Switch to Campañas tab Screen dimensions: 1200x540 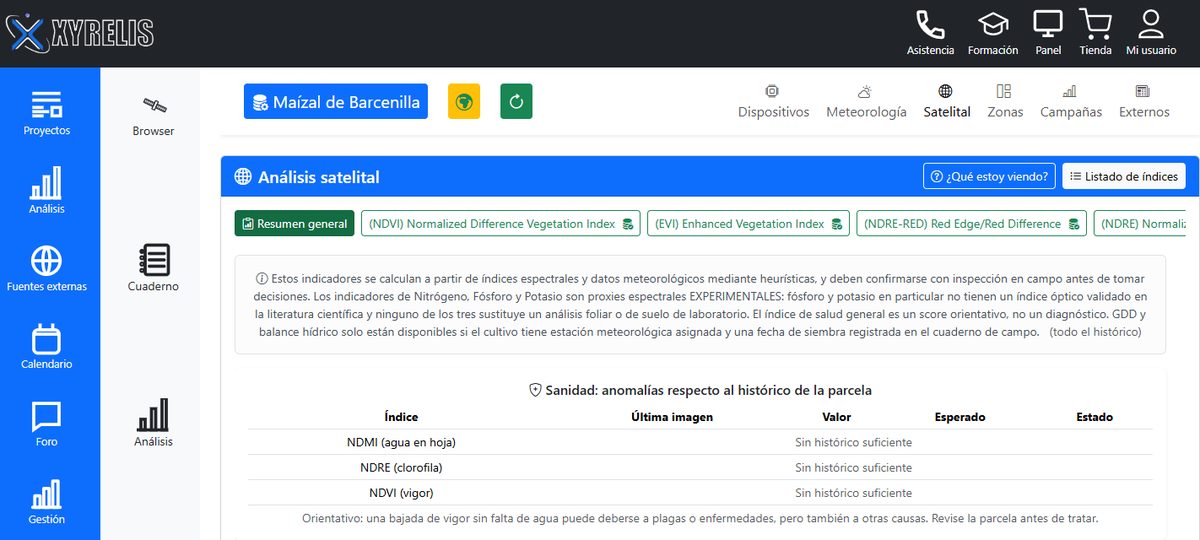pyautogui.click(x=1071, y=102)
